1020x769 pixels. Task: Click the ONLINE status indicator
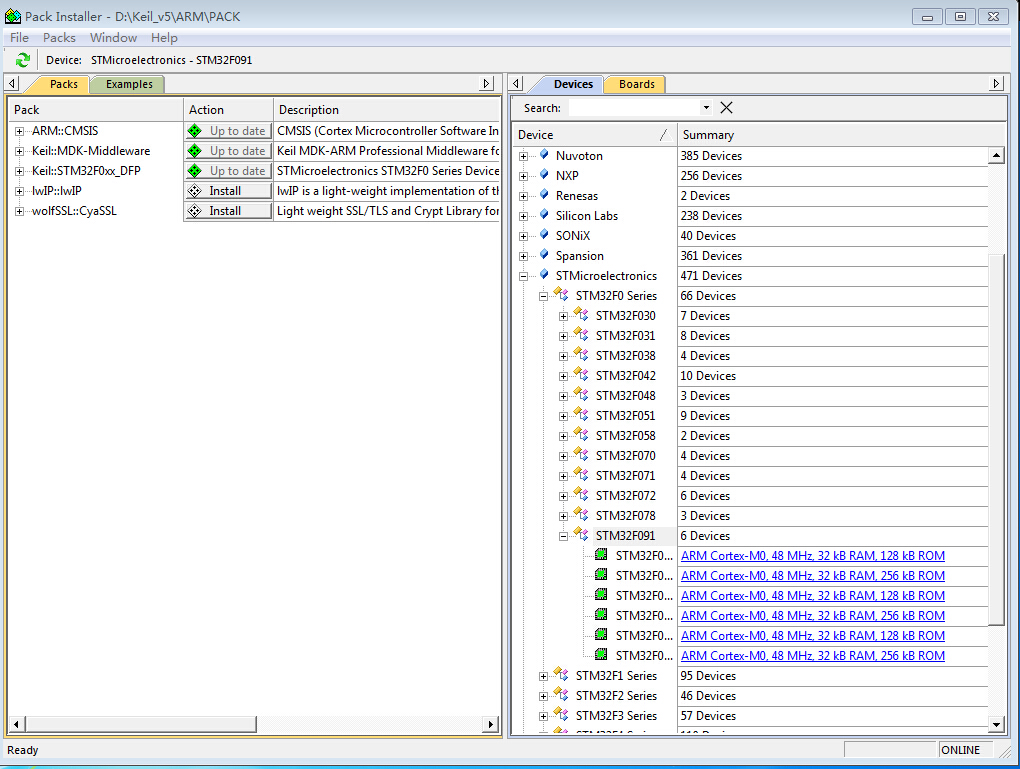pos(960,750)
